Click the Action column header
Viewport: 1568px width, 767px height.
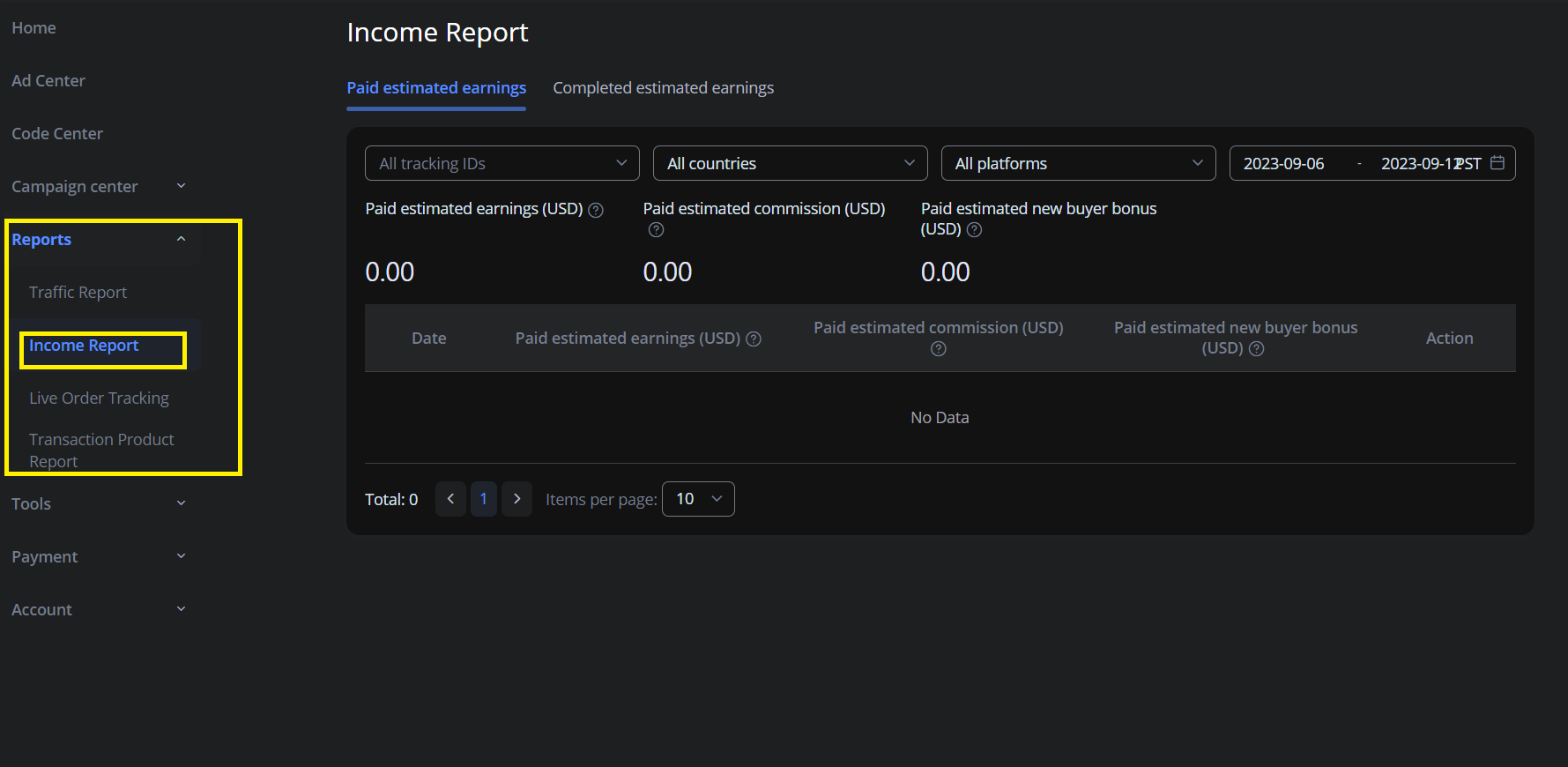(1450, 339)
